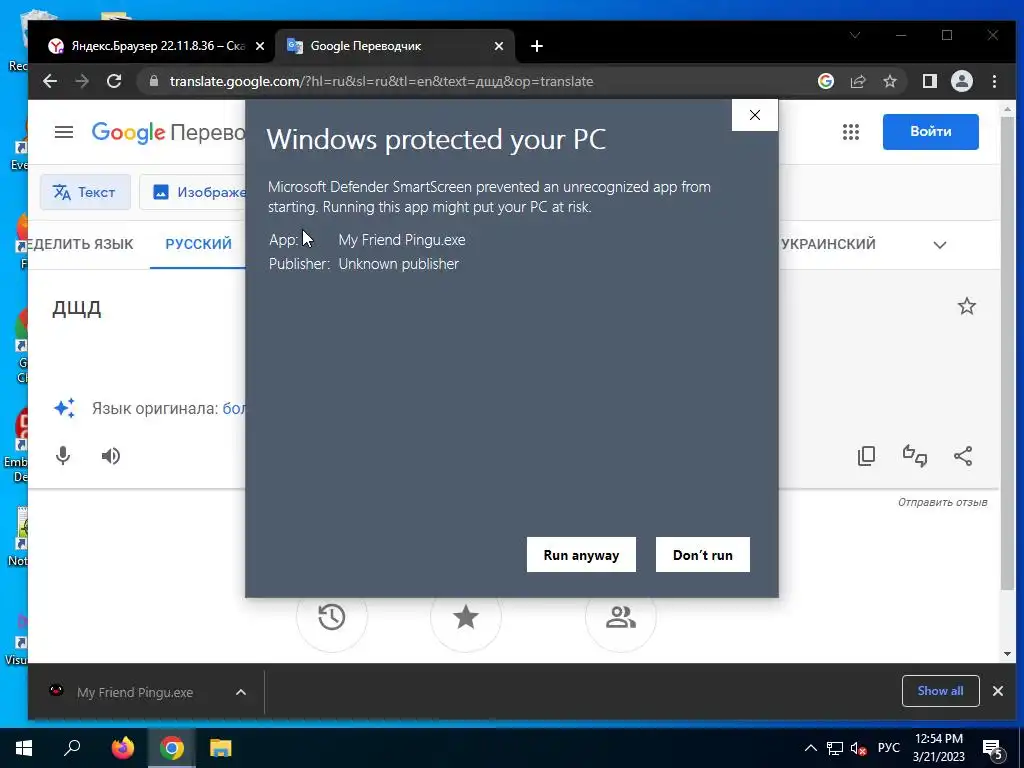This screenshot has width=1024, height=768.
Task: Open Chrome profile avatar
Action: [961, 81]
